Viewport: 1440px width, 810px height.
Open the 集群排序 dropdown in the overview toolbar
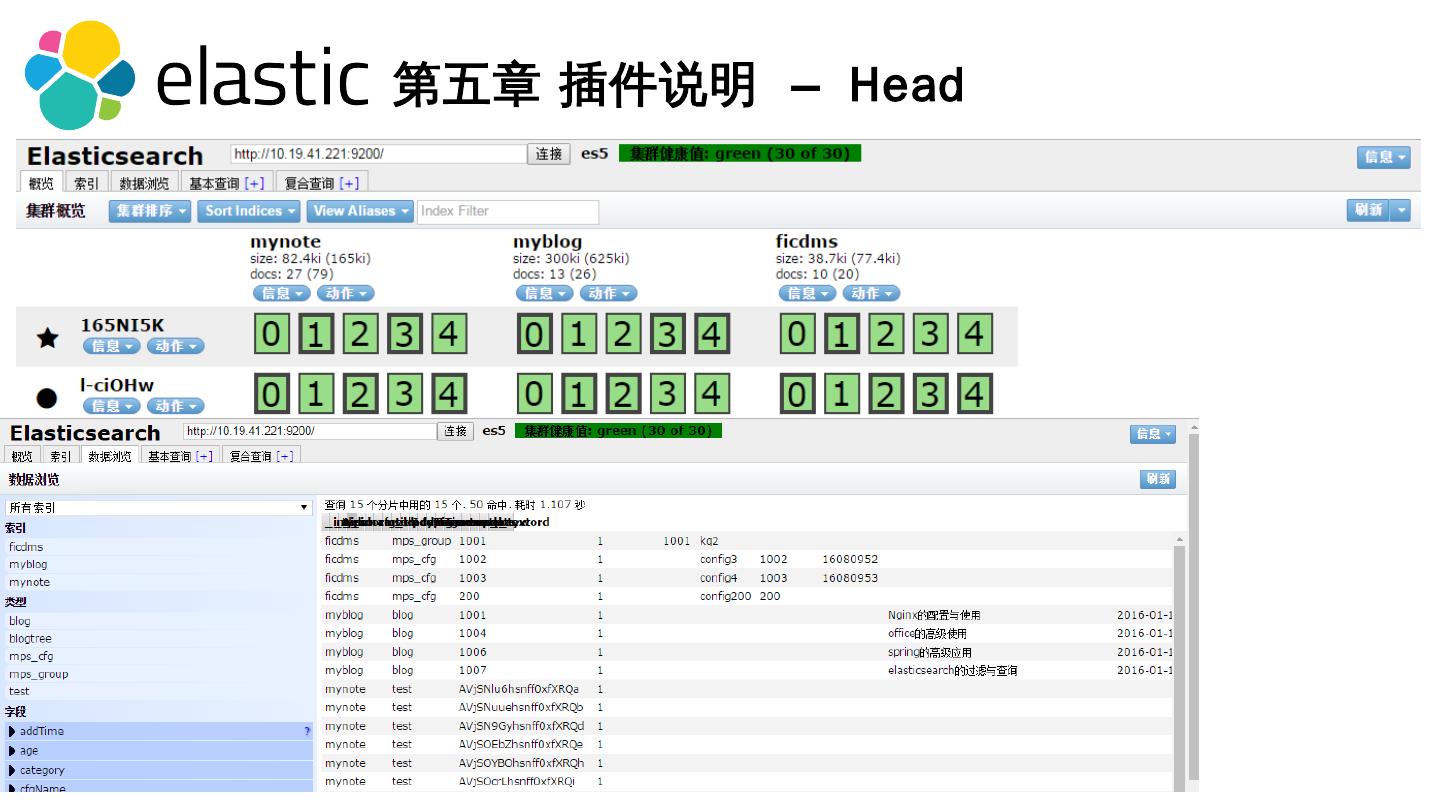click(151, 211)
